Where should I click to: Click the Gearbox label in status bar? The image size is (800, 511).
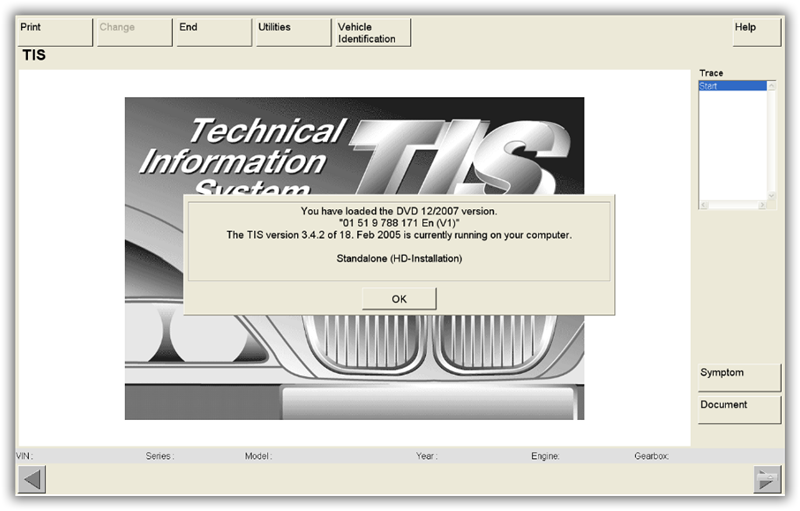click(652, 456)
